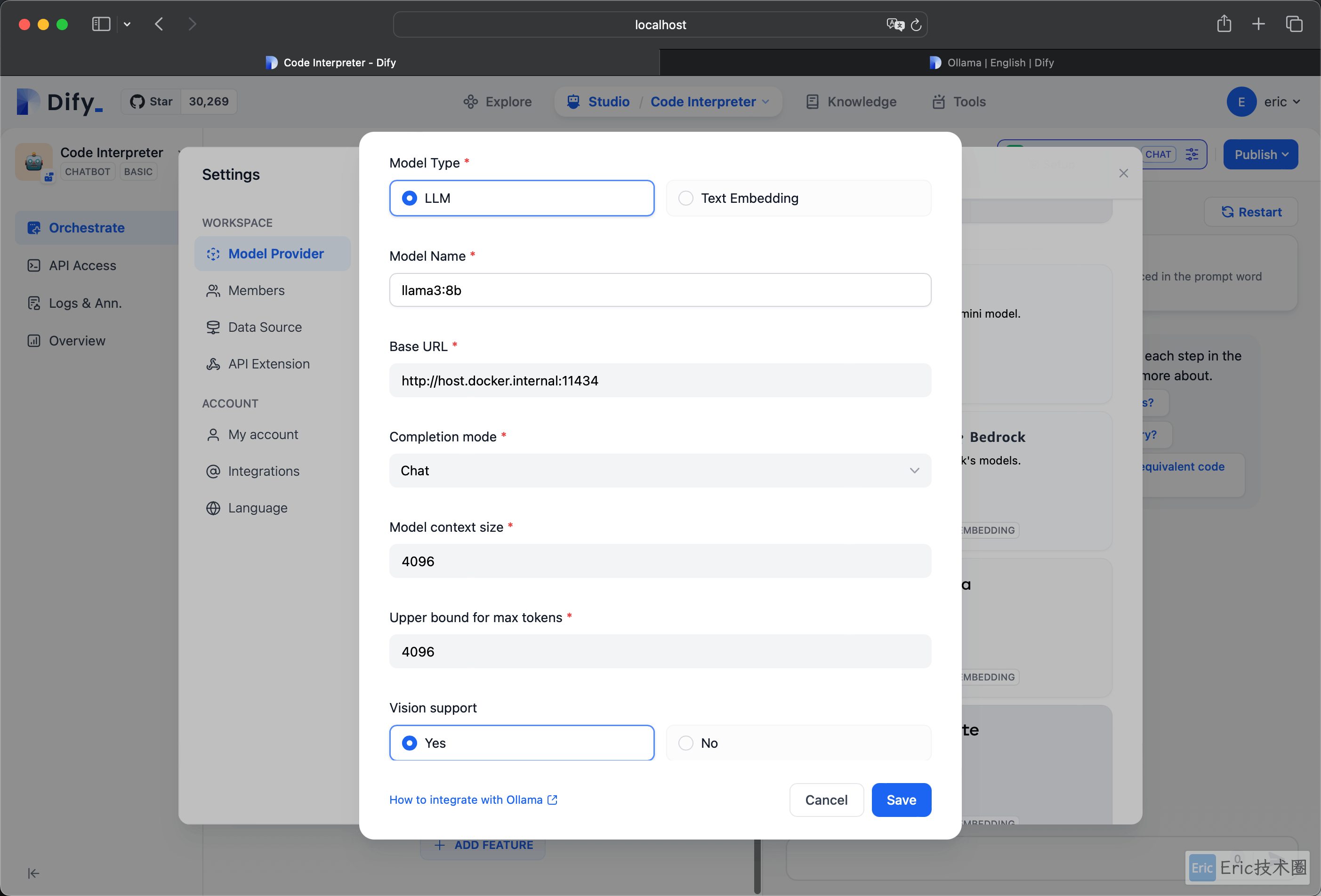This screenshot has height=896, width=1321.
Task: Click the Dify logo
Action: 60,102
